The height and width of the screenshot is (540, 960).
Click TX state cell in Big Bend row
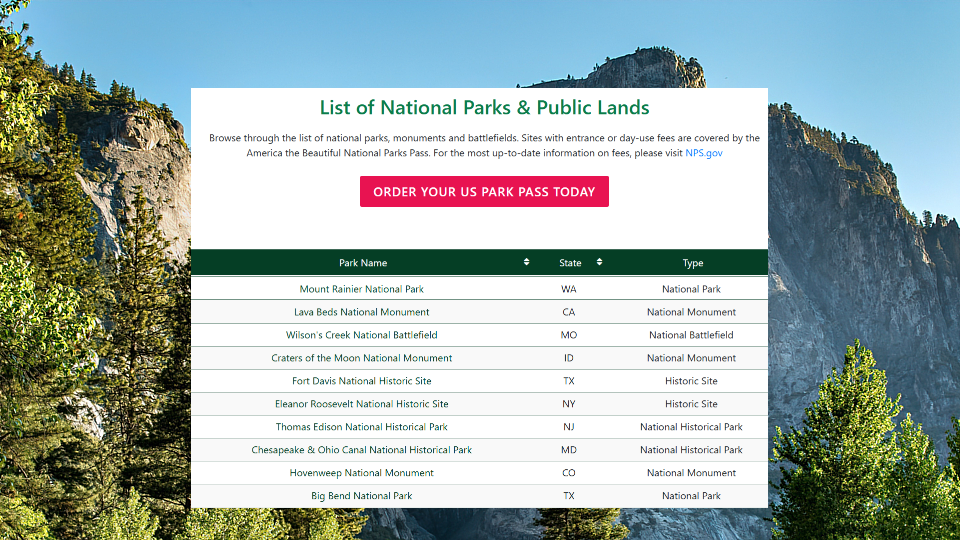pyautogui.click(x=569, y=496)
